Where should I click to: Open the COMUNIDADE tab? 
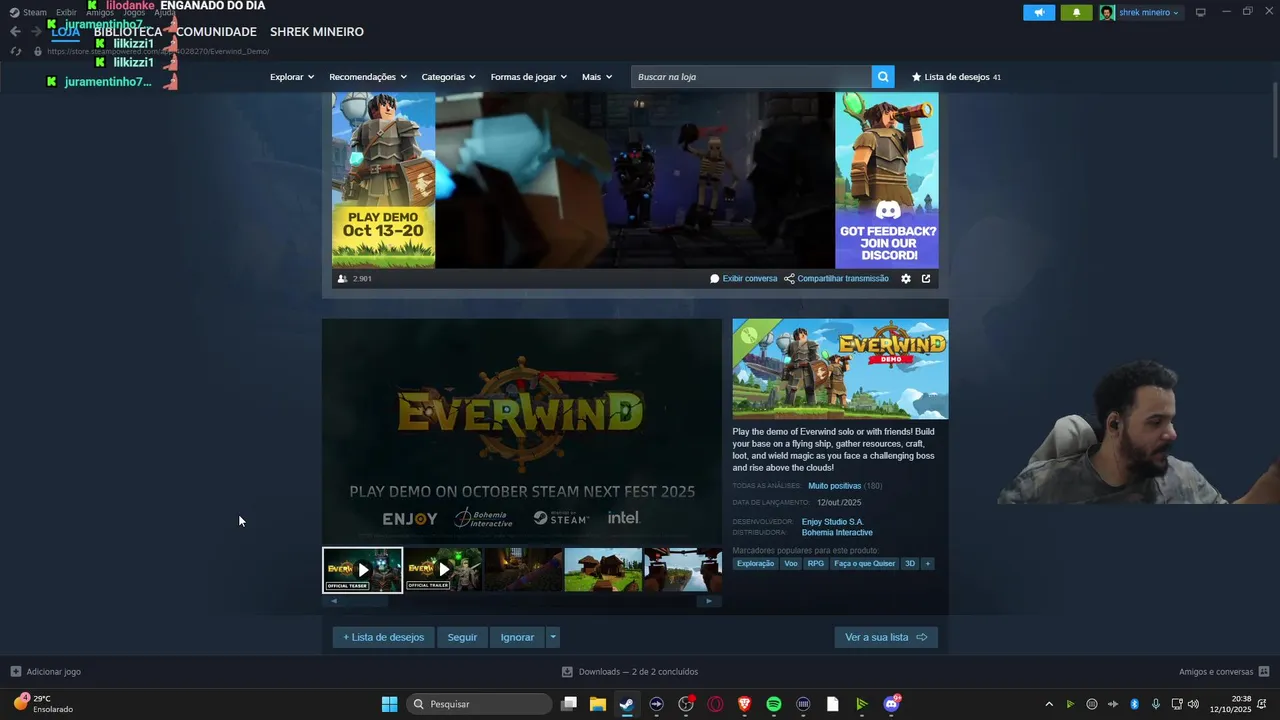(x=217, y=32)
